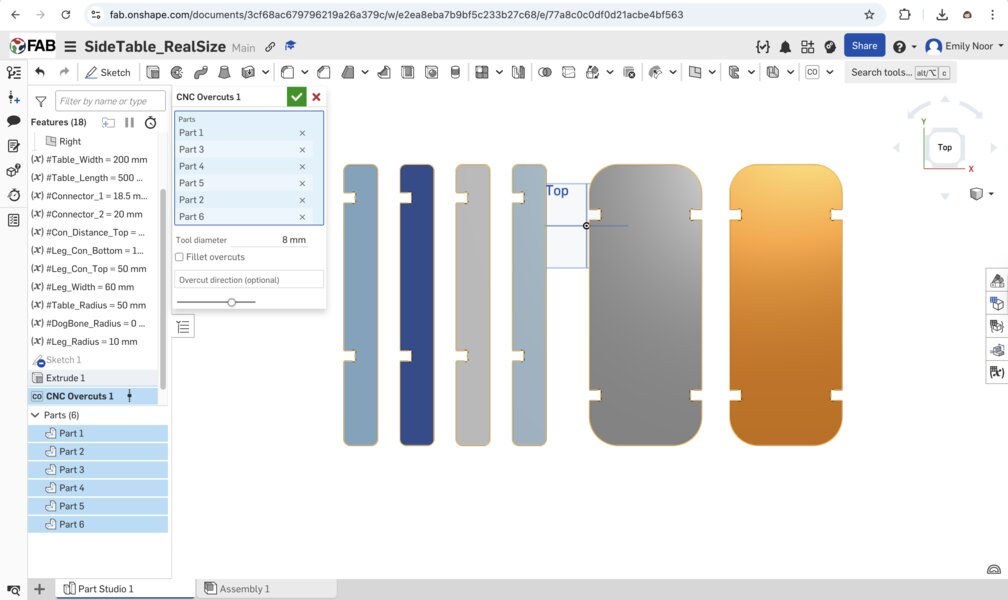
Task: Select the Extrude tool in toolbar
Action: click(153, 72)
